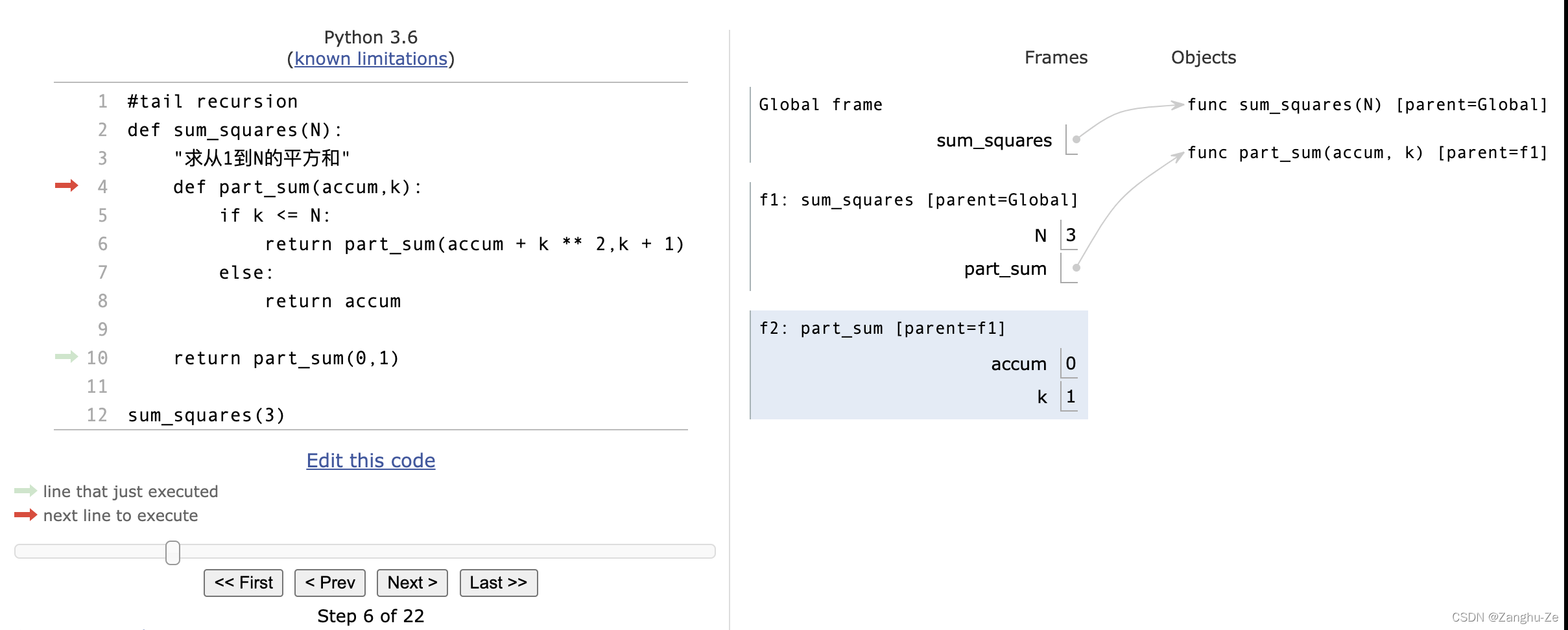
Task: Click the green arrow in the legend
Action: pos(25,491)
